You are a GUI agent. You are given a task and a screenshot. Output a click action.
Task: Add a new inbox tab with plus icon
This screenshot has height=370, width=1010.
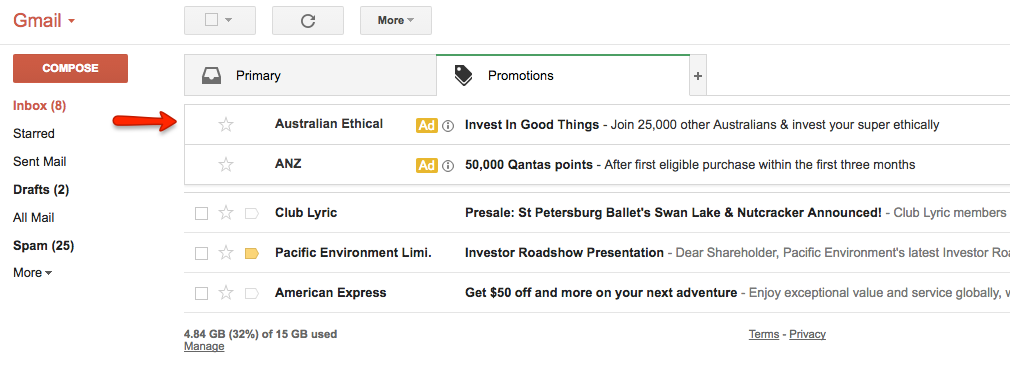(698, 75)
